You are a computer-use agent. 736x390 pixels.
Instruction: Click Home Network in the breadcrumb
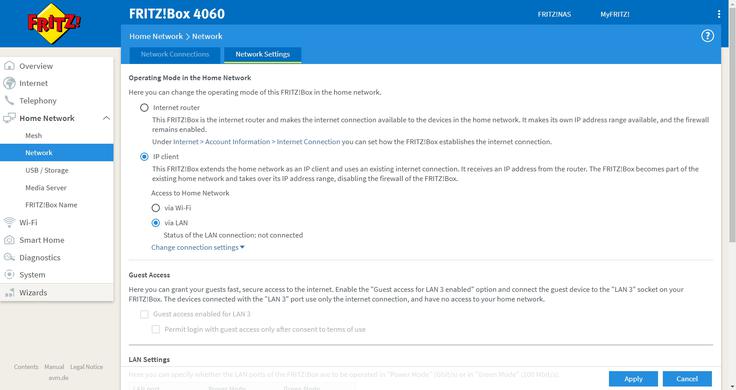[x=156, y=36]
